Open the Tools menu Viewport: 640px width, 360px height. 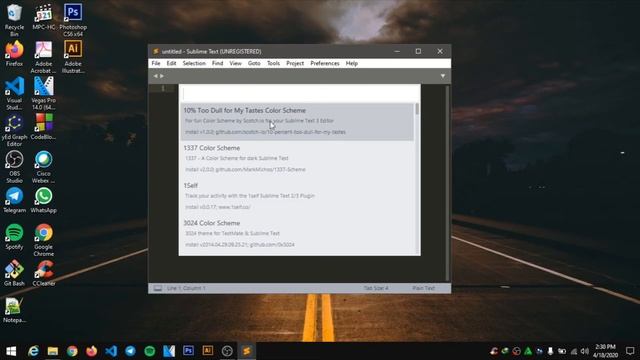point(273,63)
